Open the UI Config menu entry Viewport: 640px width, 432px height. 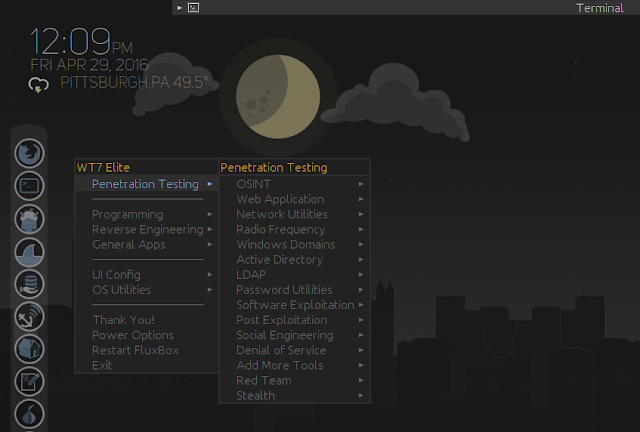click(147, 274)
